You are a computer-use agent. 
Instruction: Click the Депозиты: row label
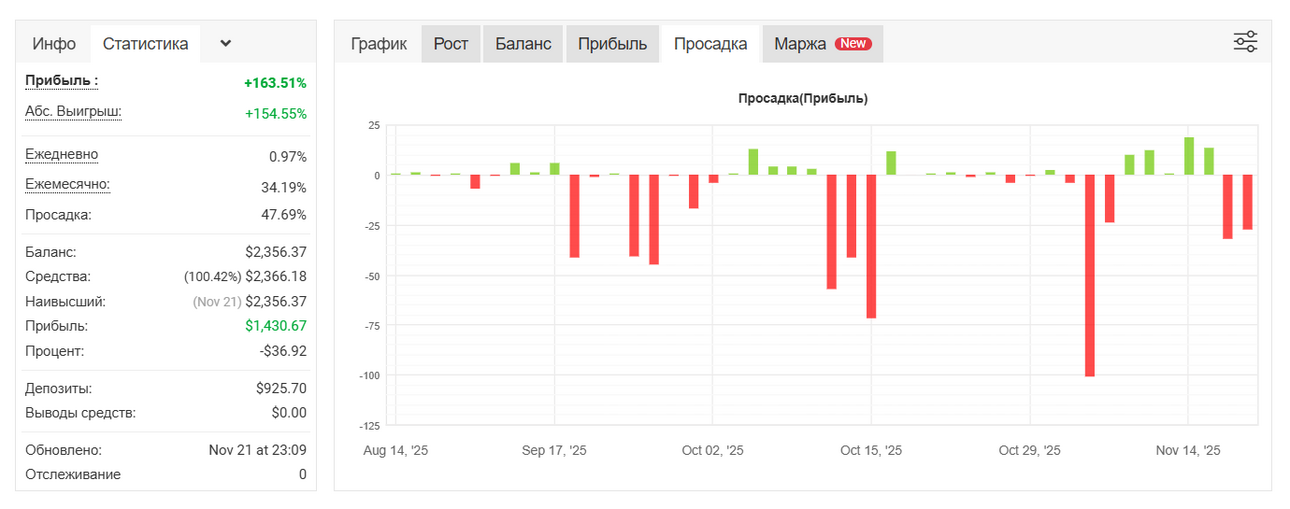pyautogui.click(x=59, y=388)
